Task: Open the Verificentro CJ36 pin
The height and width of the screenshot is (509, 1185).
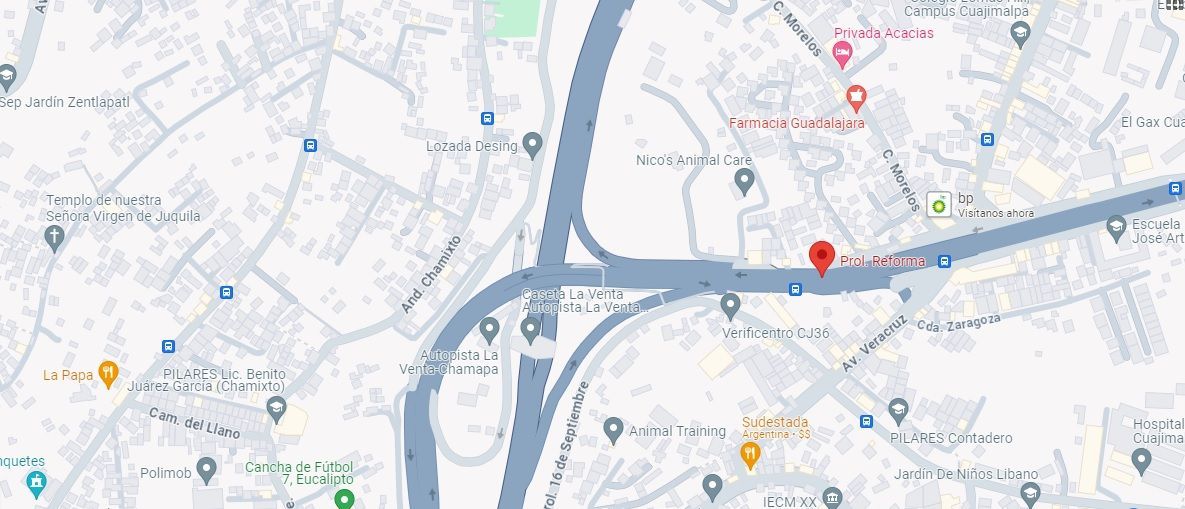Action: (729, 306)
